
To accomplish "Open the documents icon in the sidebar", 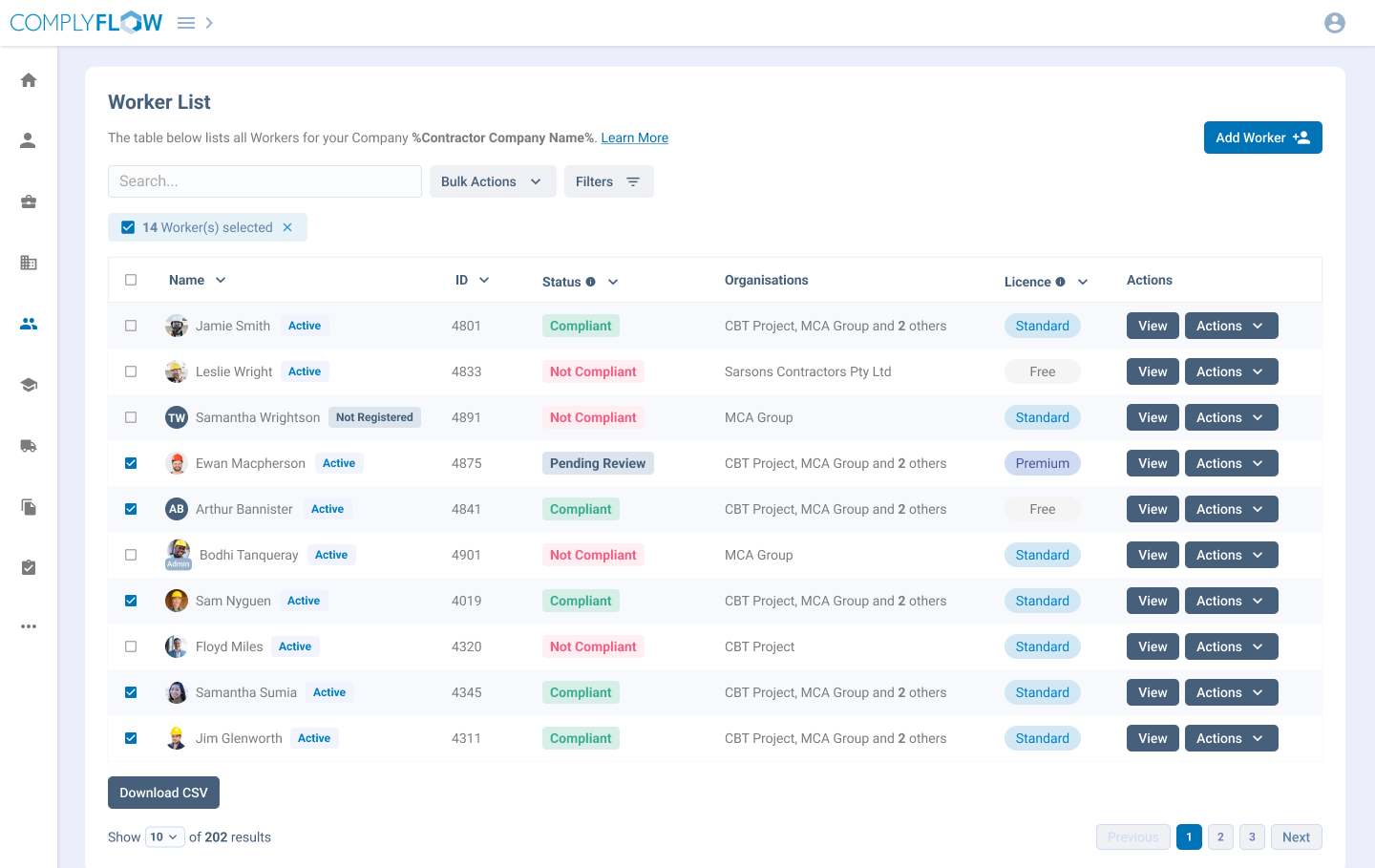I will tap(29, 507).
